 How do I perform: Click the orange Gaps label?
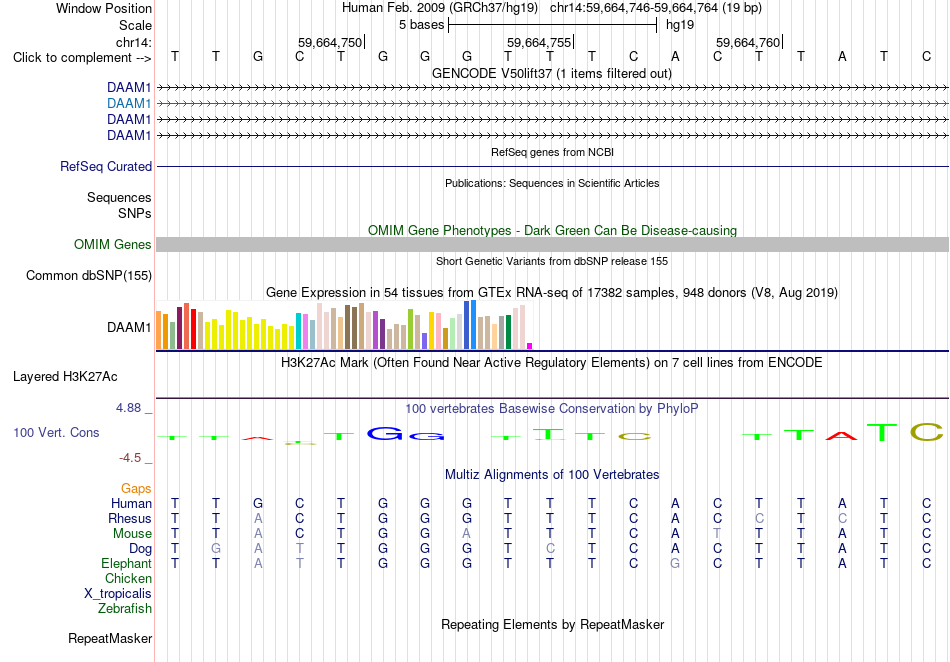coord(136,488)
